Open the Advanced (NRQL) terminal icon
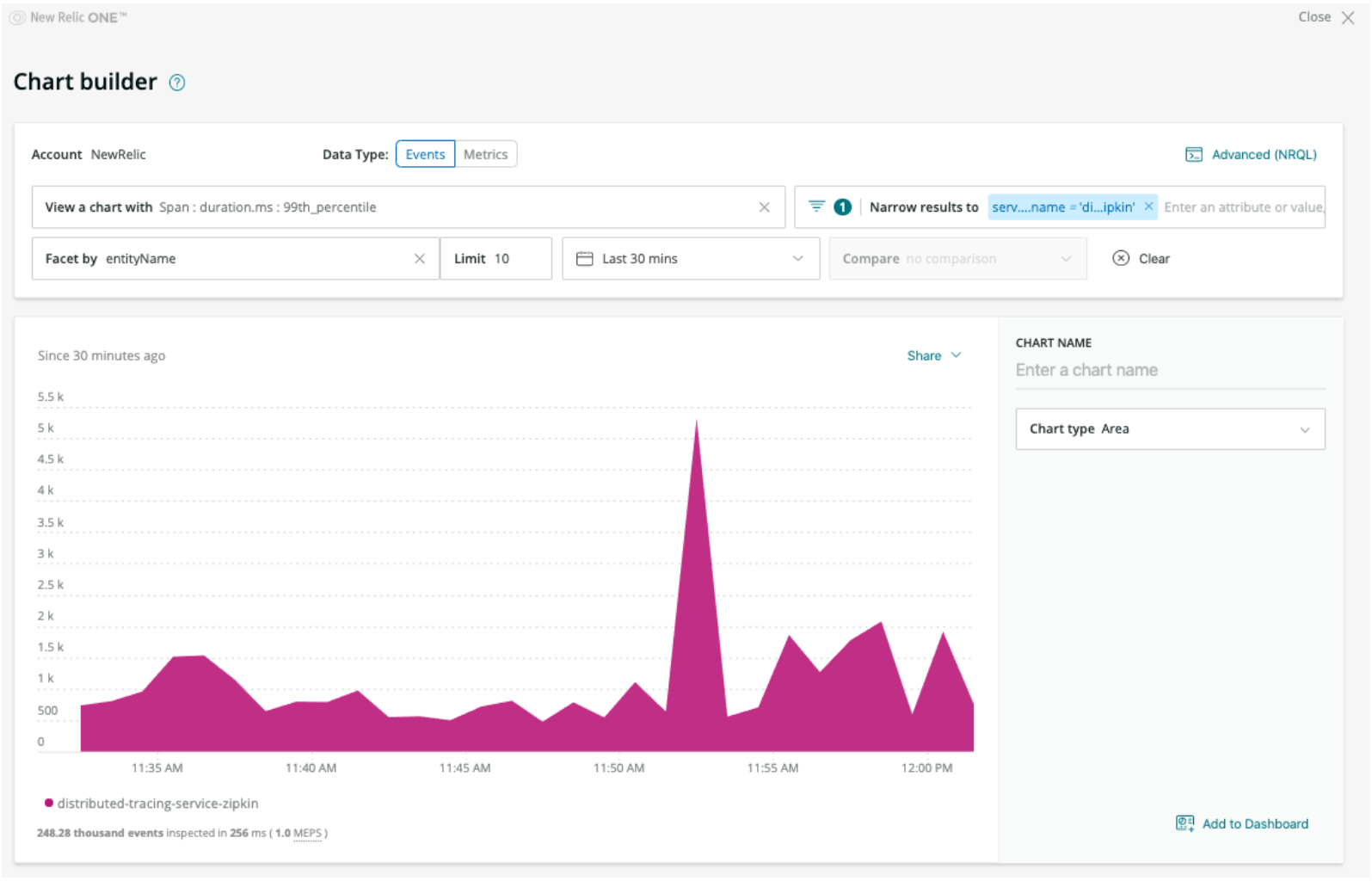Viewport: 1372px width, 881px height. [1194, 155]
